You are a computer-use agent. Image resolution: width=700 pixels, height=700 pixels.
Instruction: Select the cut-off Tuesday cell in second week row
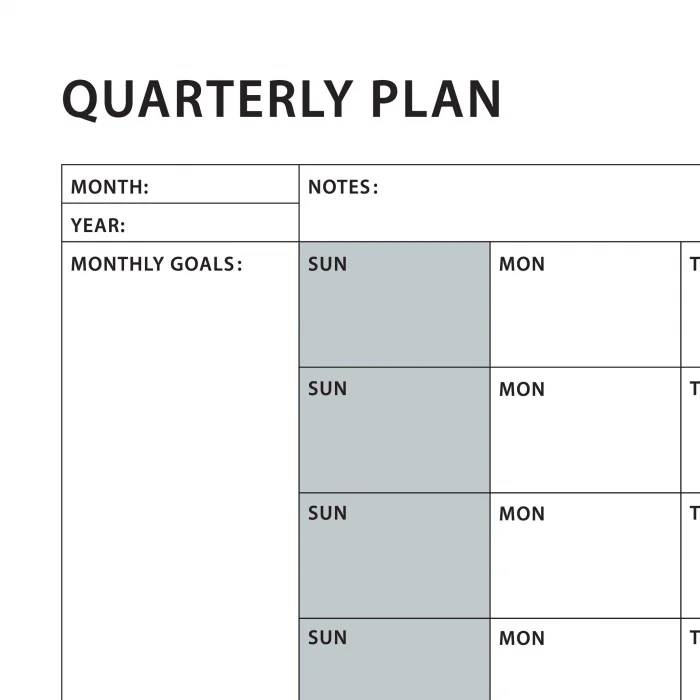[691, 430]
